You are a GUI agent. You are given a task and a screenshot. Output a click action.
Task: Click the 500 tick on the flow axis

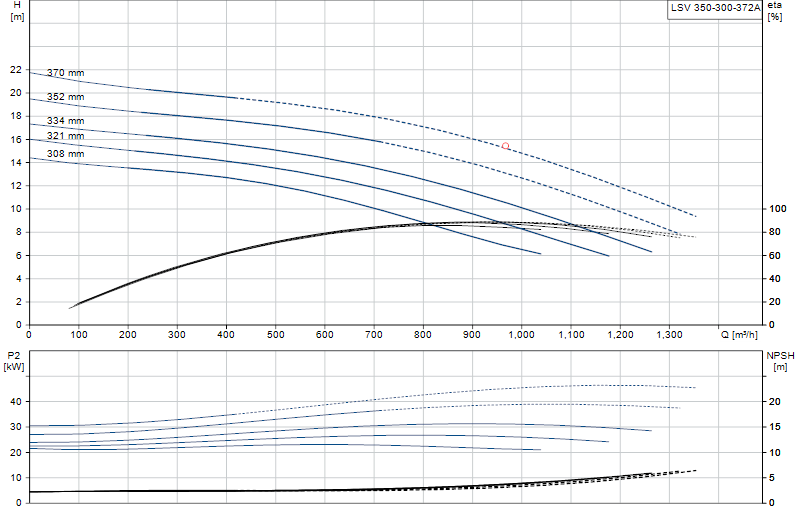click(276, 335)
